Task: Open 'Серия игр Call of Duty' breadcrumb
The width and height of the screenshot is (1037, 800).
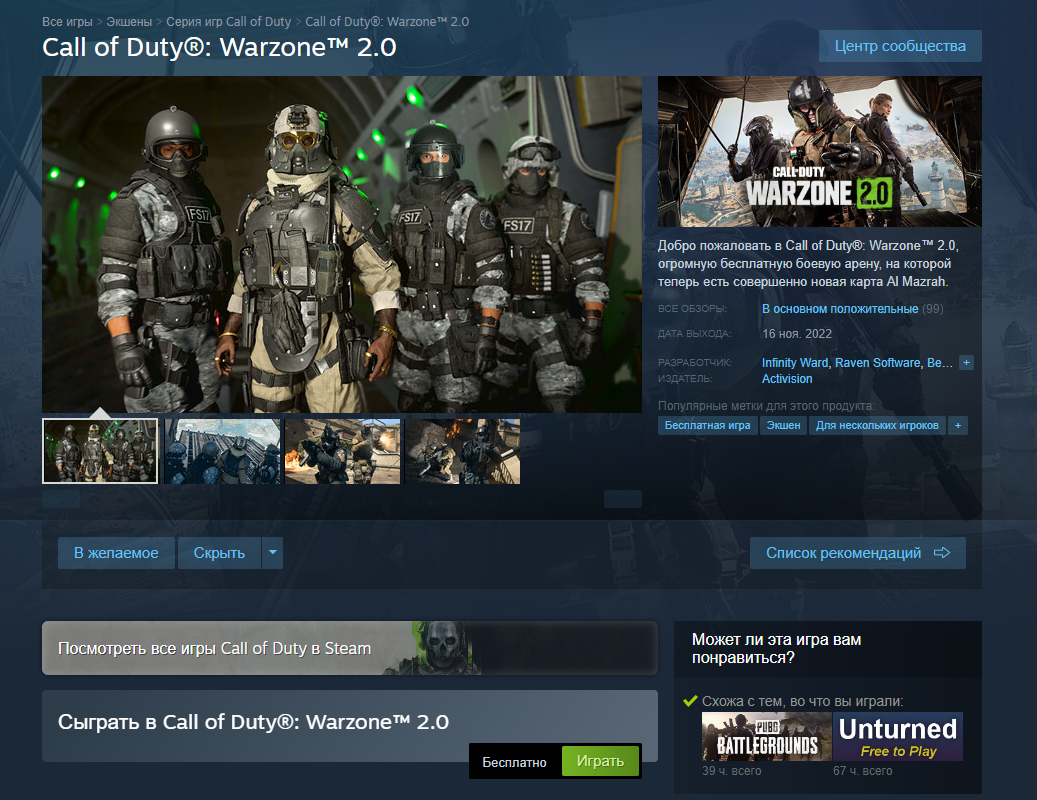Action: (x=228, y=21)
